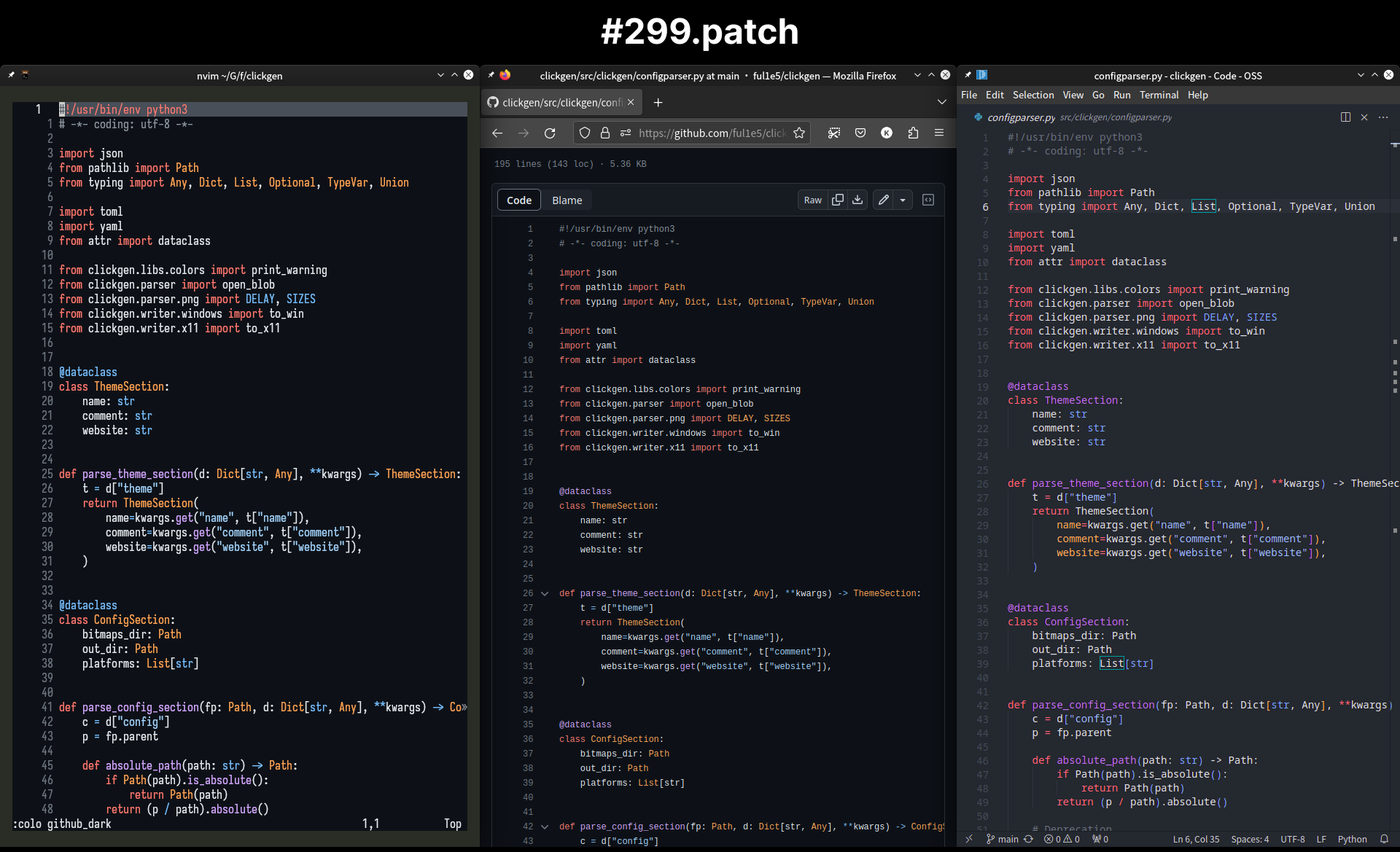Toggle tracking protection shield
Image resolution: width=1400 pixels, height=852 pixels.
(583, 133)
